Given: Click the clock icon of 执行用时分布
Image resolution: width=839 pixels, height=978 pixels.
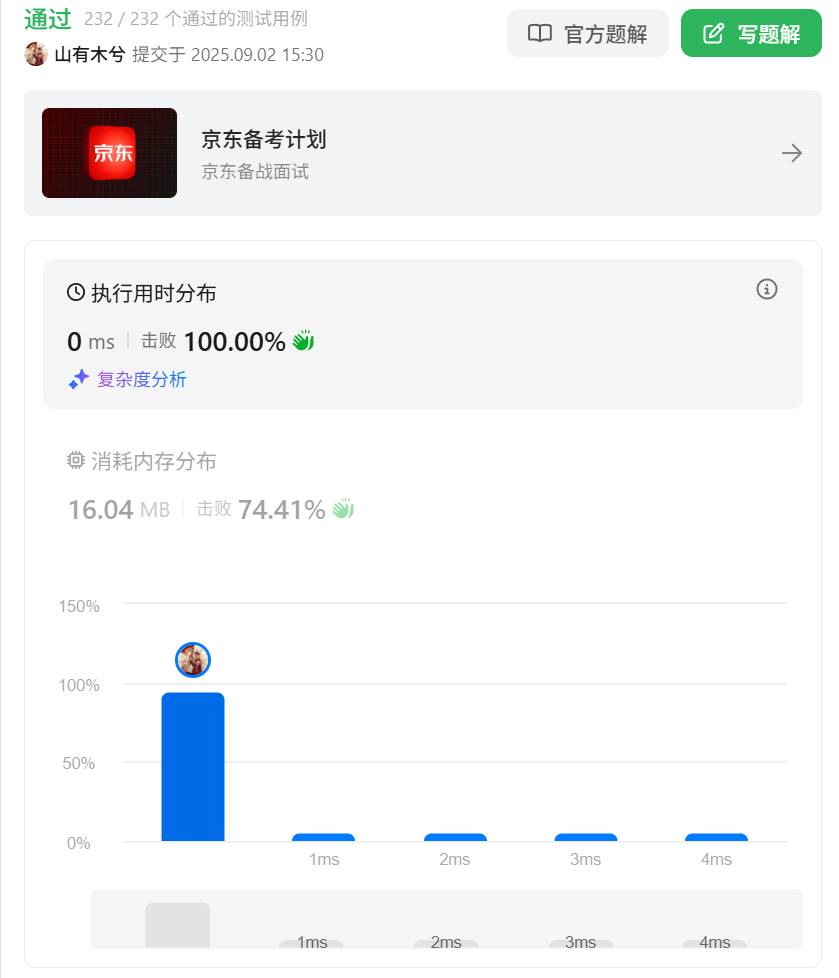Looking at the screenshot, I should click(76, 292).
